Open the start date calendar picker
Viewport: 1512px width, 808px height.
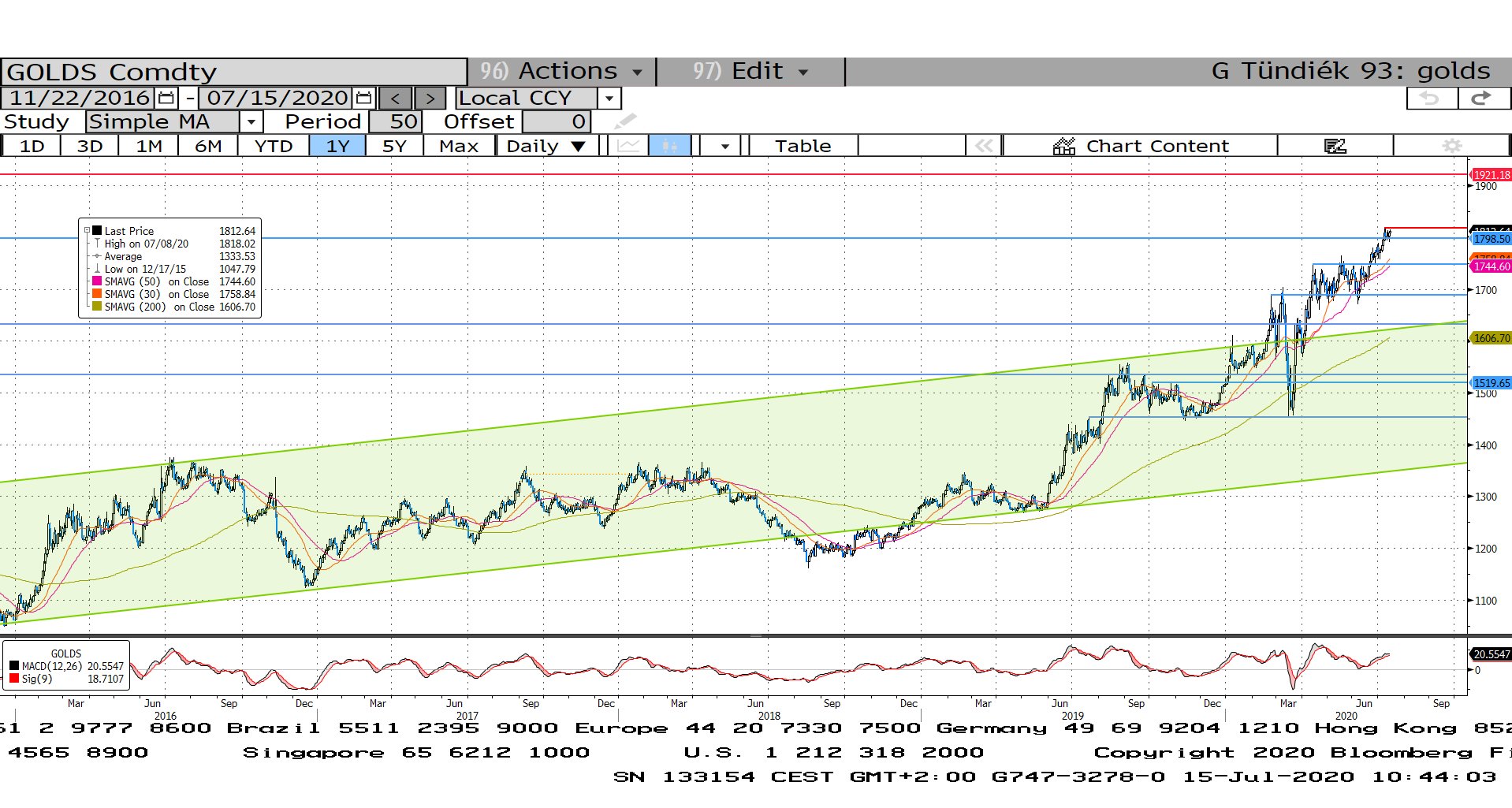point(166,98)
